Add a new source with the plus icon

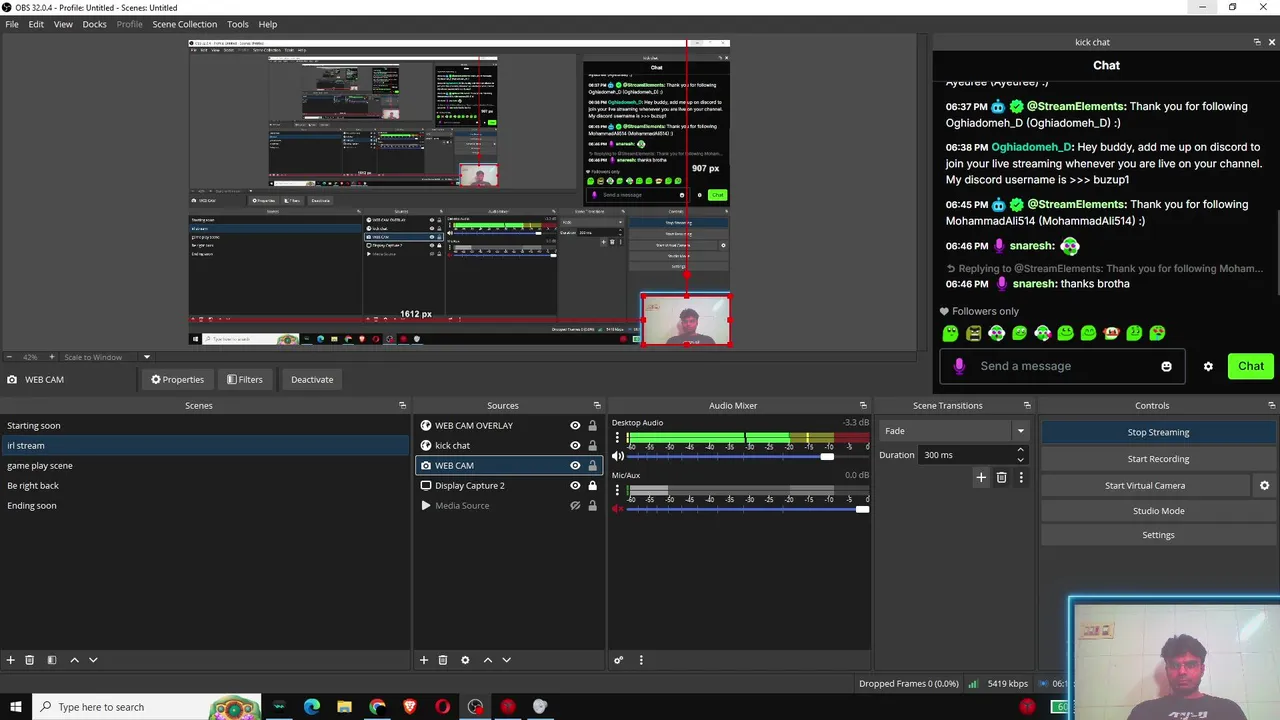(x=424, y=660)
